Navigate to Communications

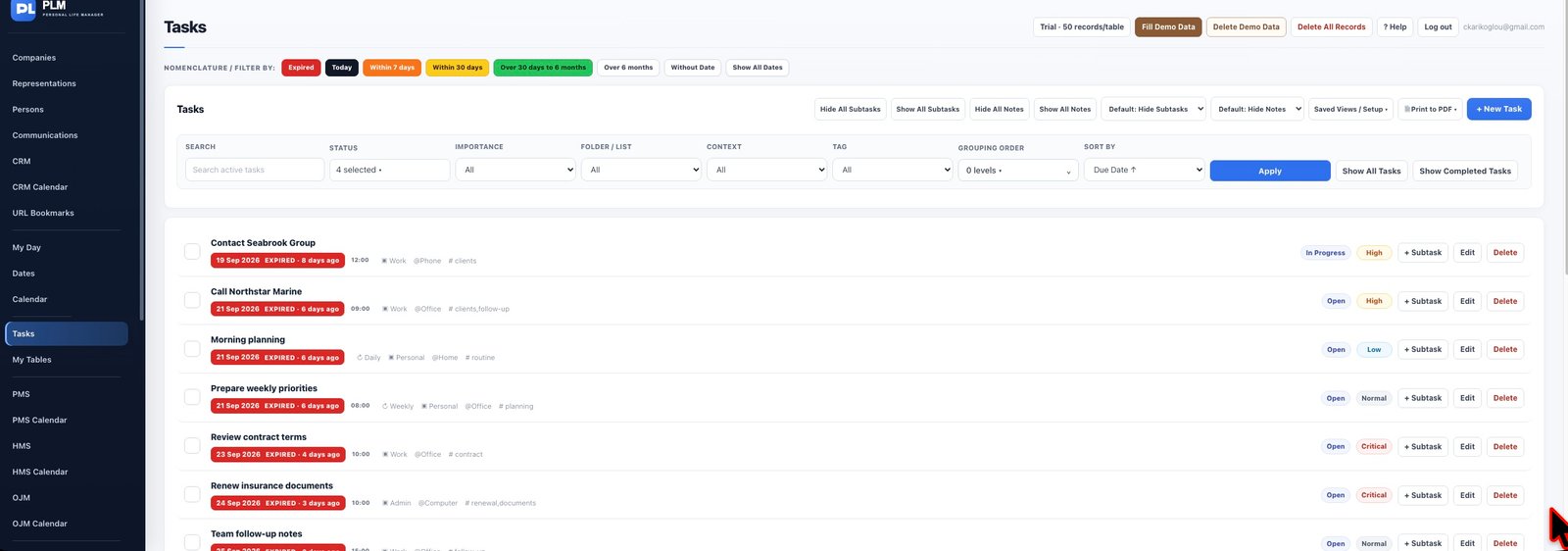coord(45,135)
